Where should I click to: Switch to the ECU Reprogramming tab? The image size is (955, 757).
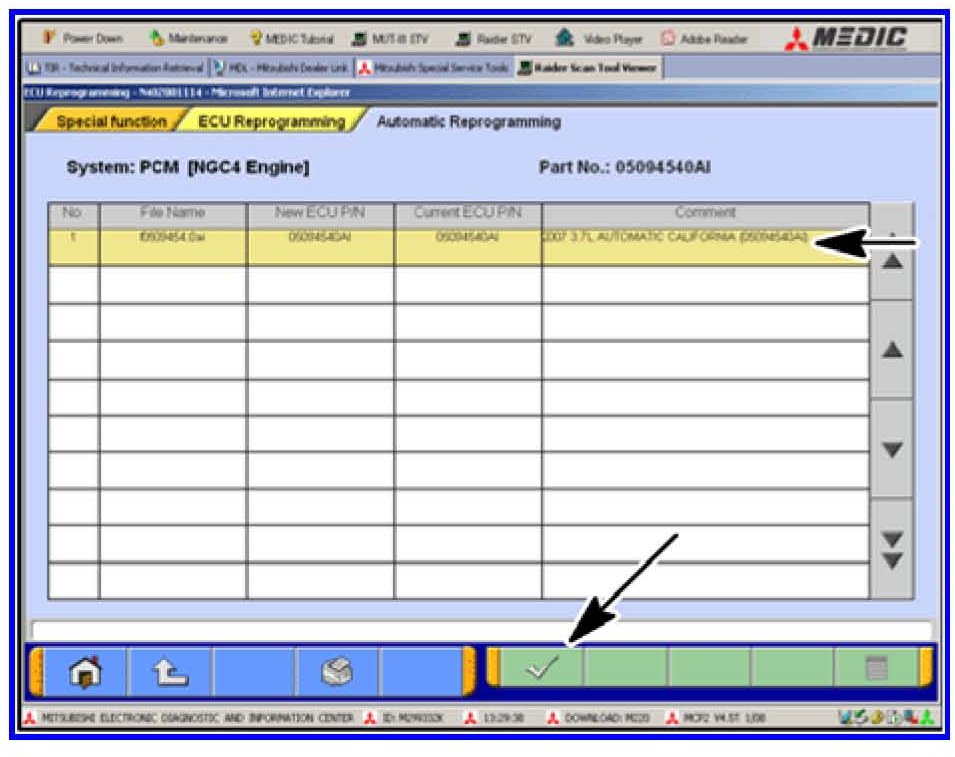click(270, 122)
